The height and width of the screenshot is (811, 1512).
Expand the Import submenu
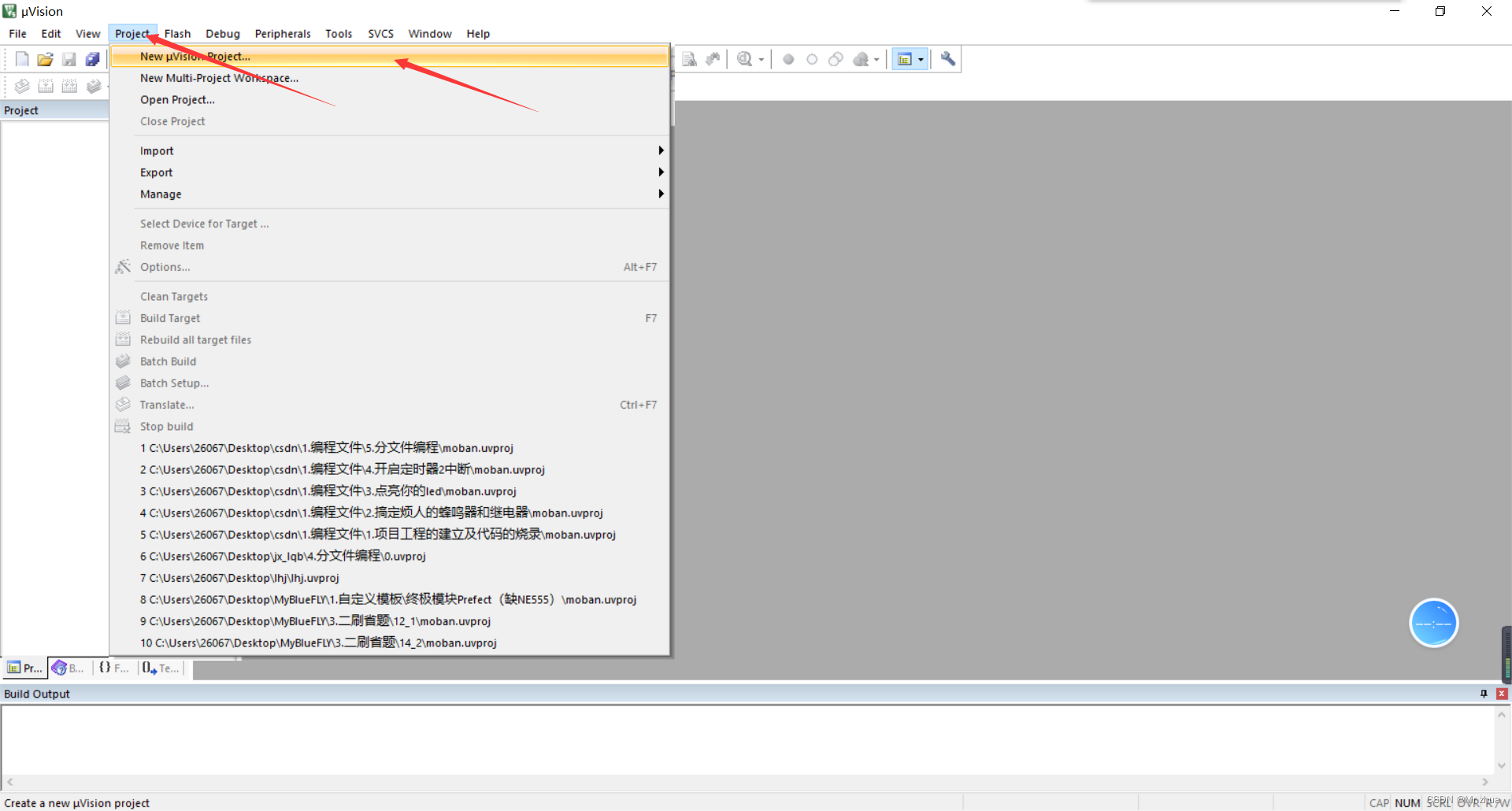(x=391, y=151)
